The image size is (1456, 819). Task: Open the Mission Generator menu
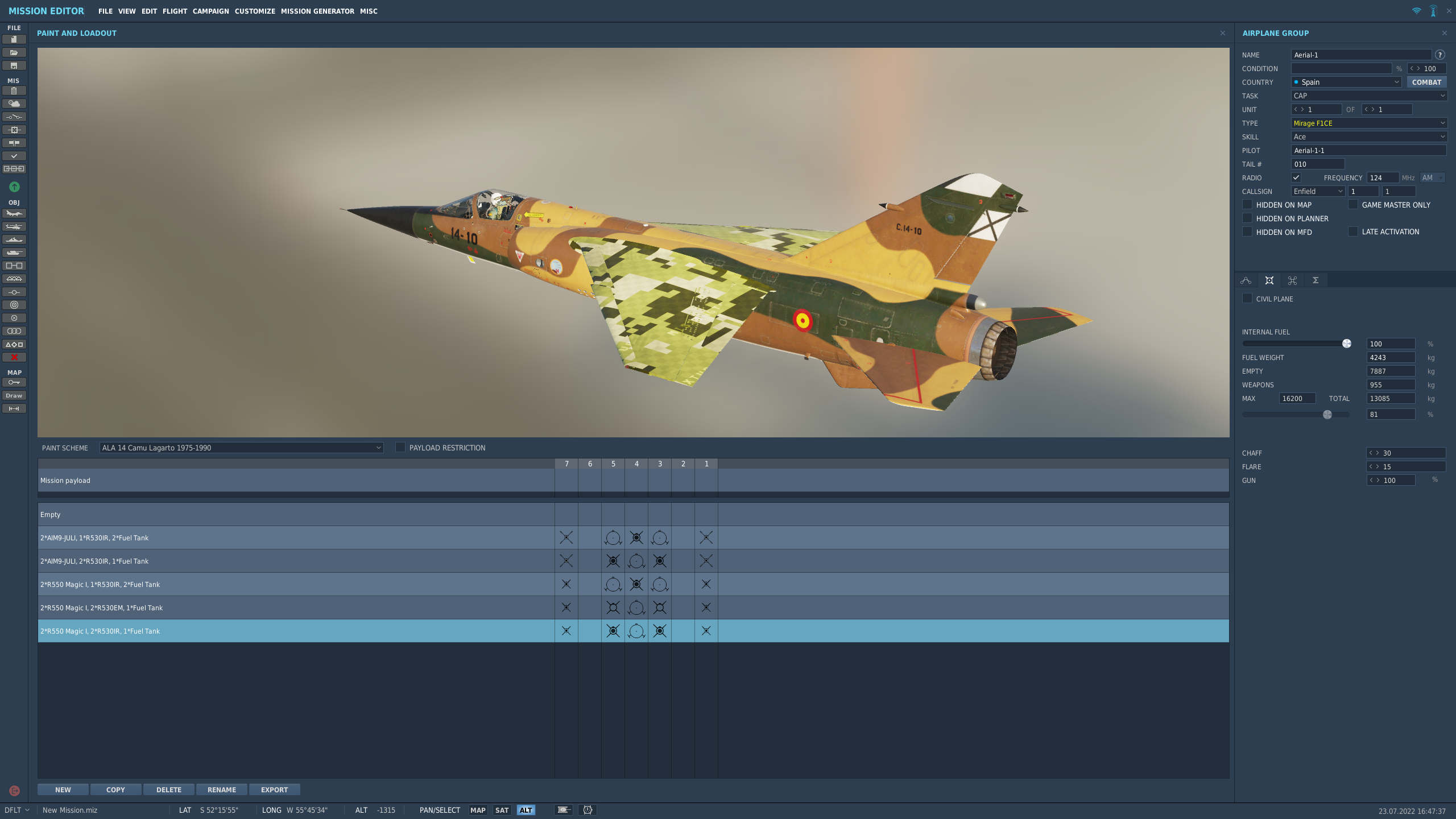pos(317,11)
